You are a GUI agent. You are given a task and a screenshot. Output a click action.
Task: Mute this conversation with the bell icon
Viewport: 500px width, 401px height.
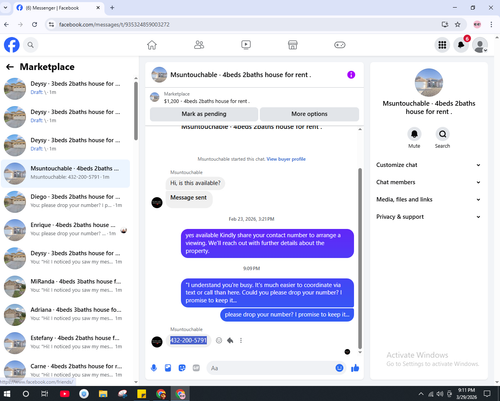414,134
